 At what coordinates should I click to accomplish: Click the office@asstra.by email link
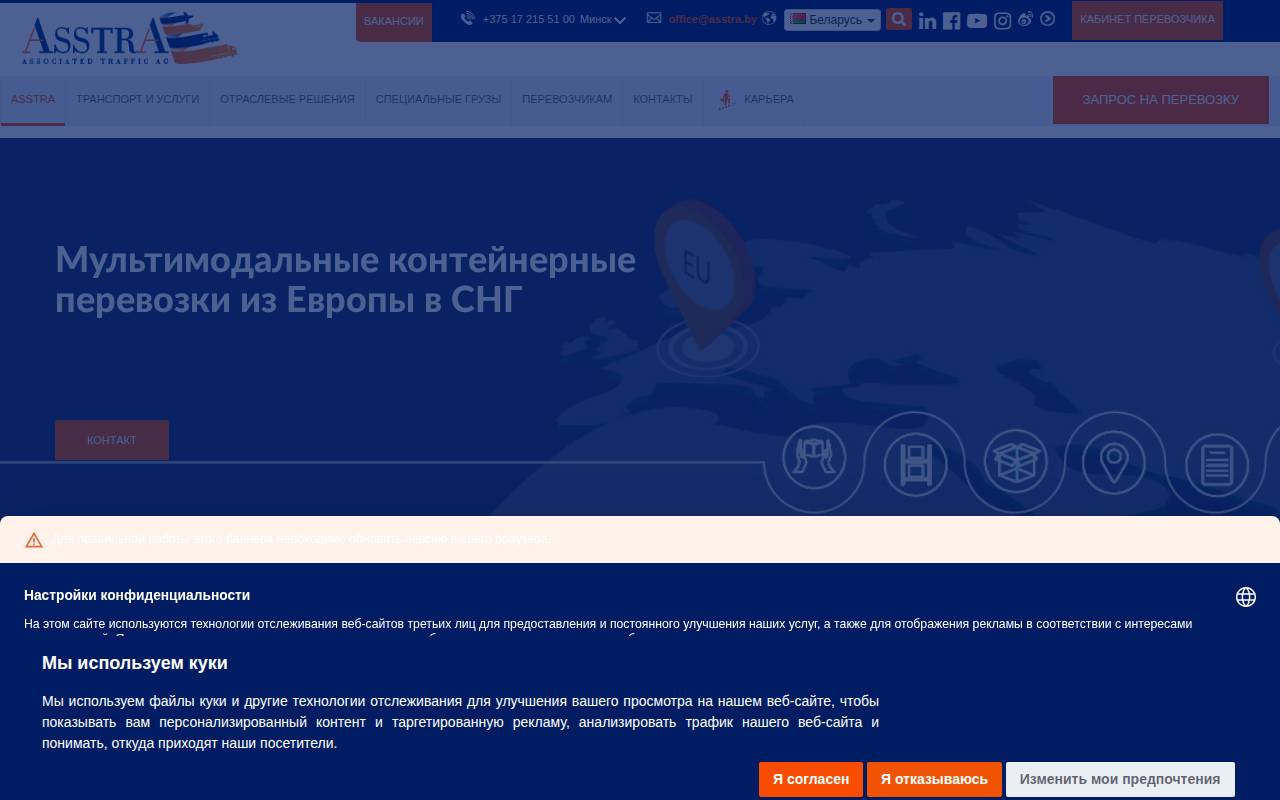[x=713, y=19]
